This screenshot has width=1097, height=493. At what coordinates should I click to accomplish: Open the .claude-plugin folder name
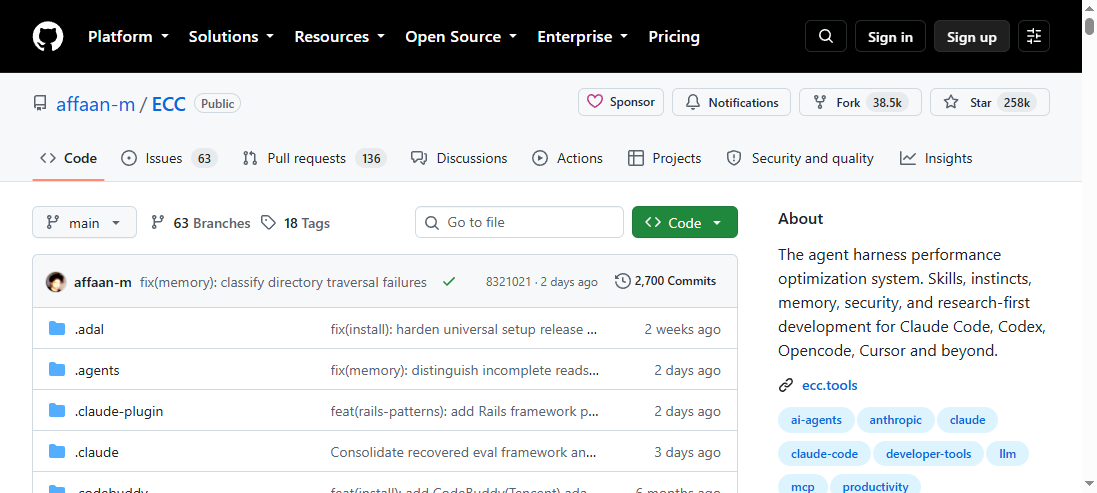119,411
